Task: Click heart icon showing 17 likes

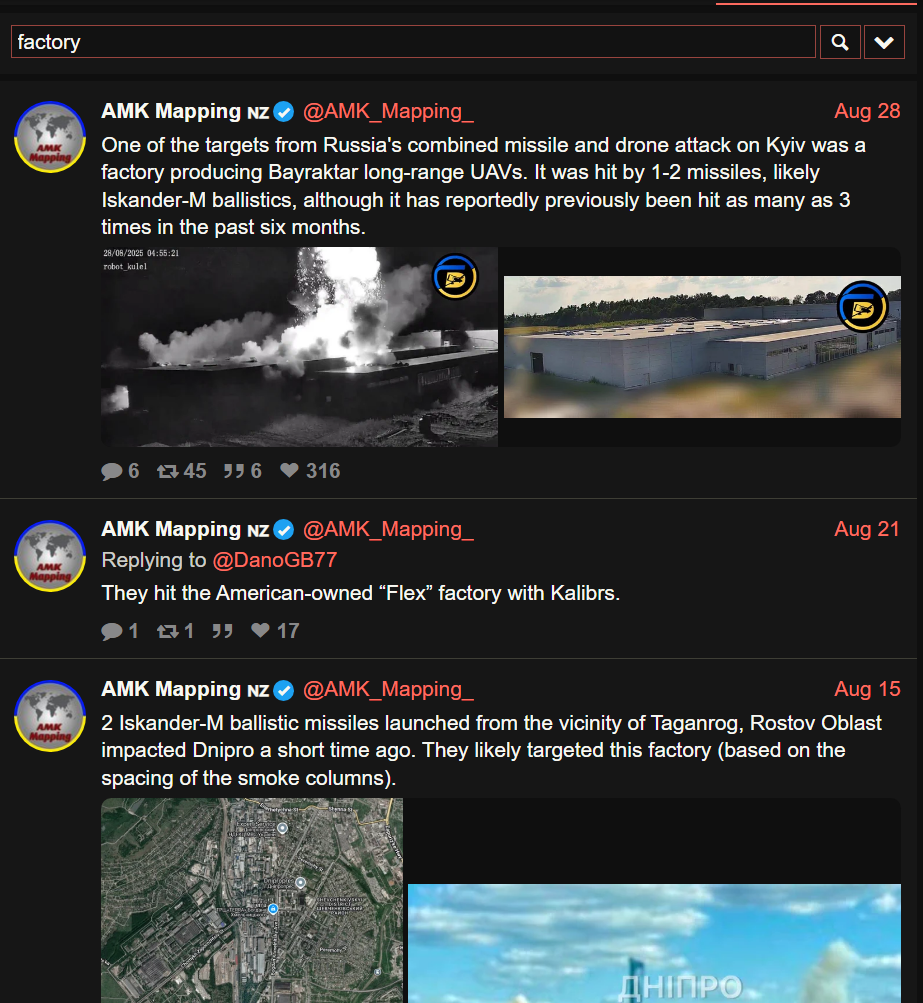Action: click(260, 630)
